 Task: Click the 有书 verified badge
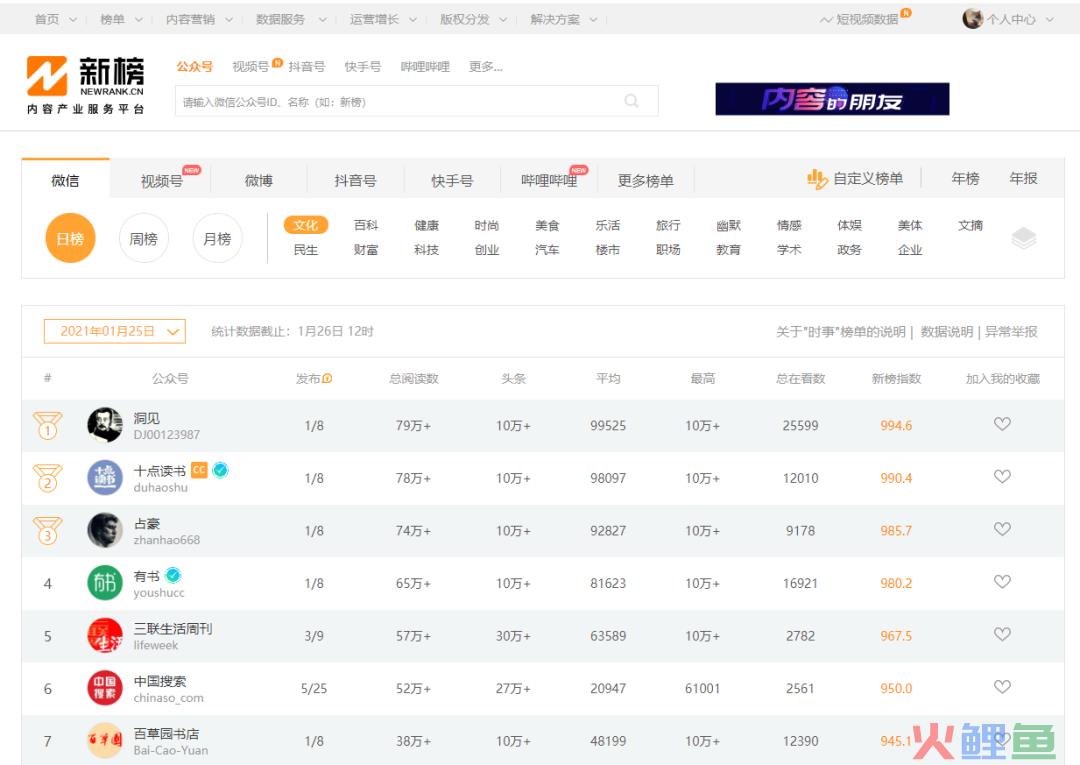point(173,575)
